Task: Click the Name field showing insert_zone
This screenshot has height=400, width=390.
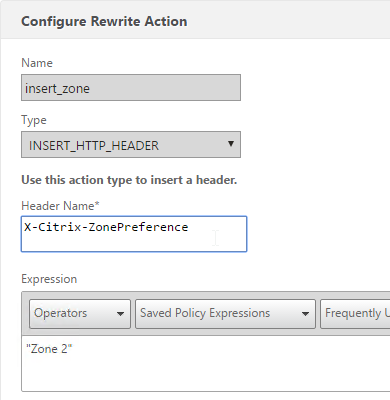Action: [131, 87]
